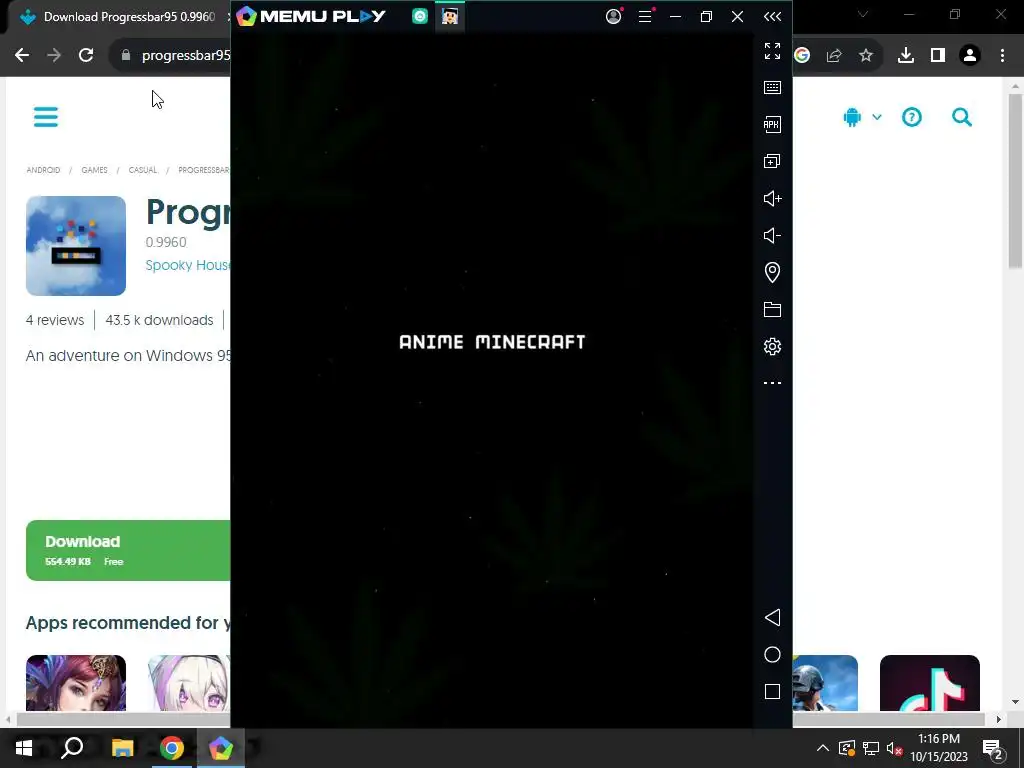The height and width of the screenshot is (768, 1024).
Task: Toggle Chrome side panel
Action: tap(938, 56)
